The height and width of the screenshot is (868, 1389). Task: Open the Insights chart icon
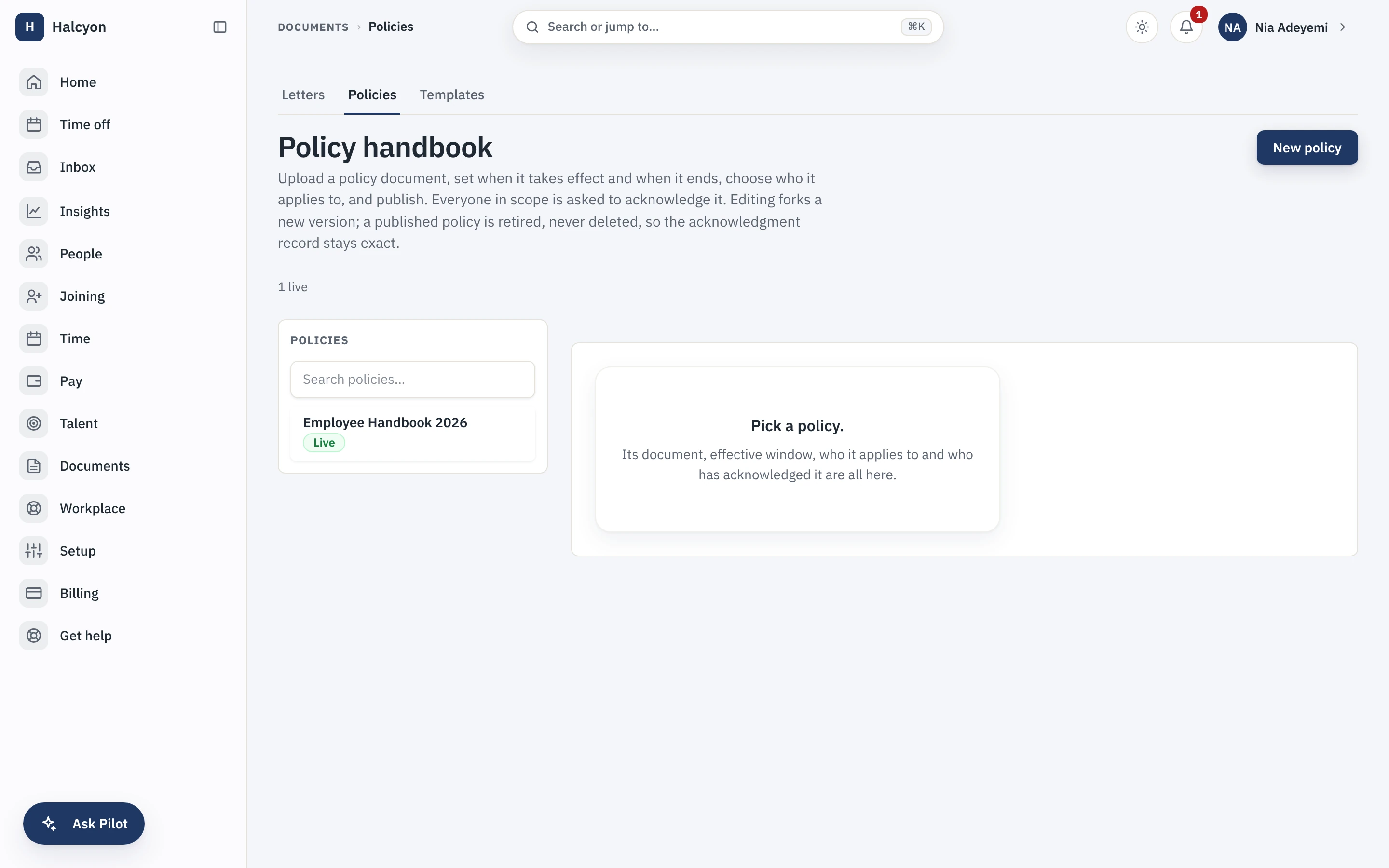(x=34, y=211)
